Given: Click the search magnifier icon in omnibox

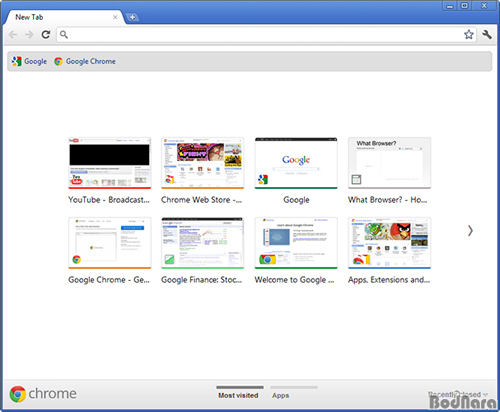Looking at the screenshot, I should (64, 34).
